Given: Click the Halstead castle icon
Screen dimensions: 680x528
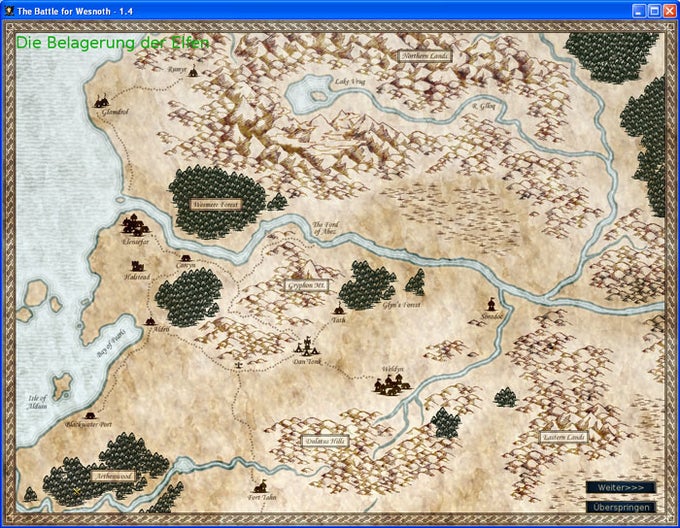Looking at the screenshot, I should (x=137, y=266).
